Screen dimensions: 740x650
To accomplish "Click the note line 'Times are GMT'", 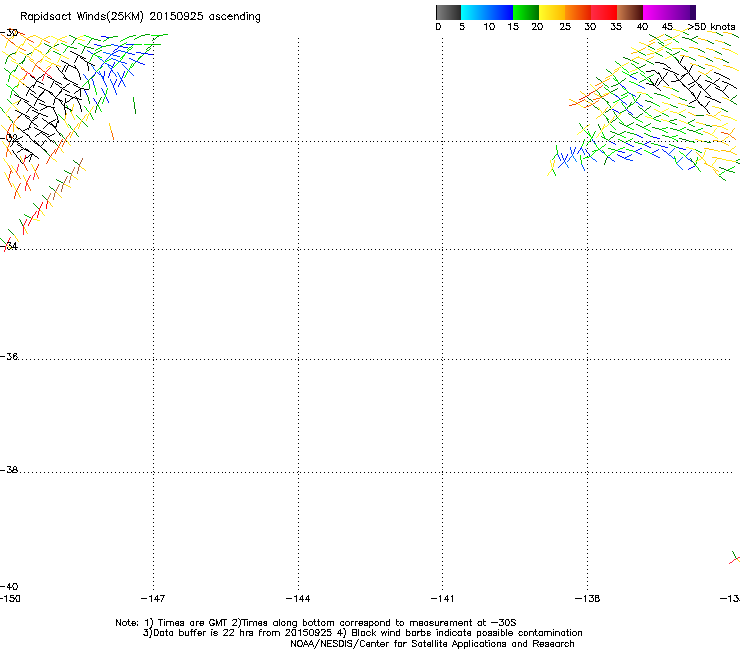I will 193,623.
